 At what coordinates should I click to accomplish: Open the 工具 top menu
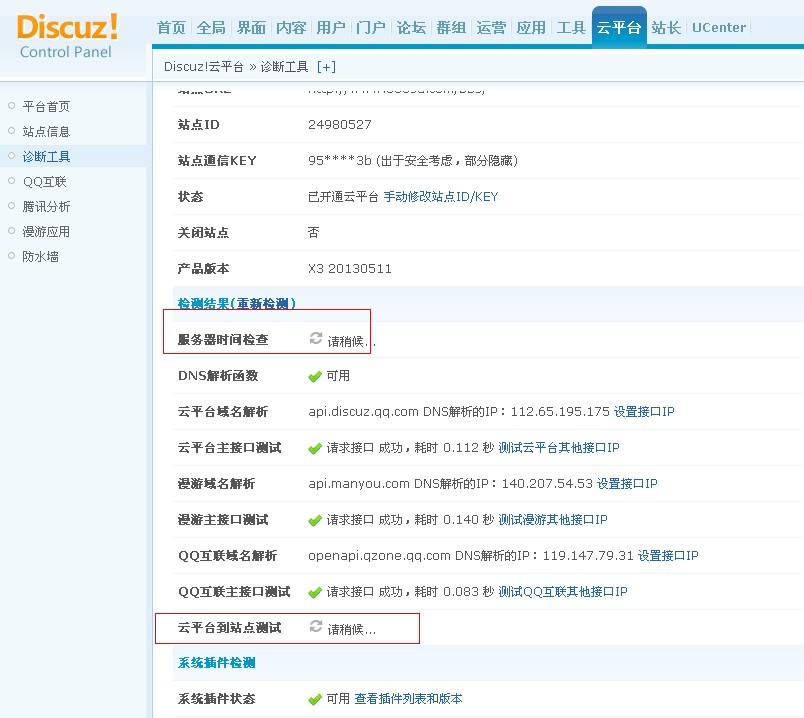tap(571, 27)
